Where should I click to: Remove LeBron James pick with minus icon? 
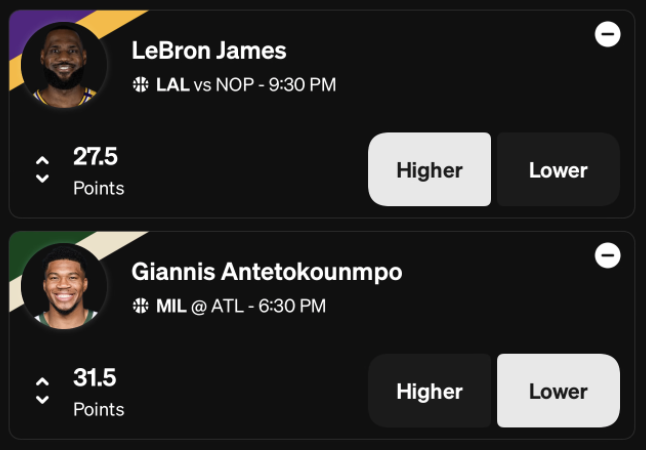607,34
